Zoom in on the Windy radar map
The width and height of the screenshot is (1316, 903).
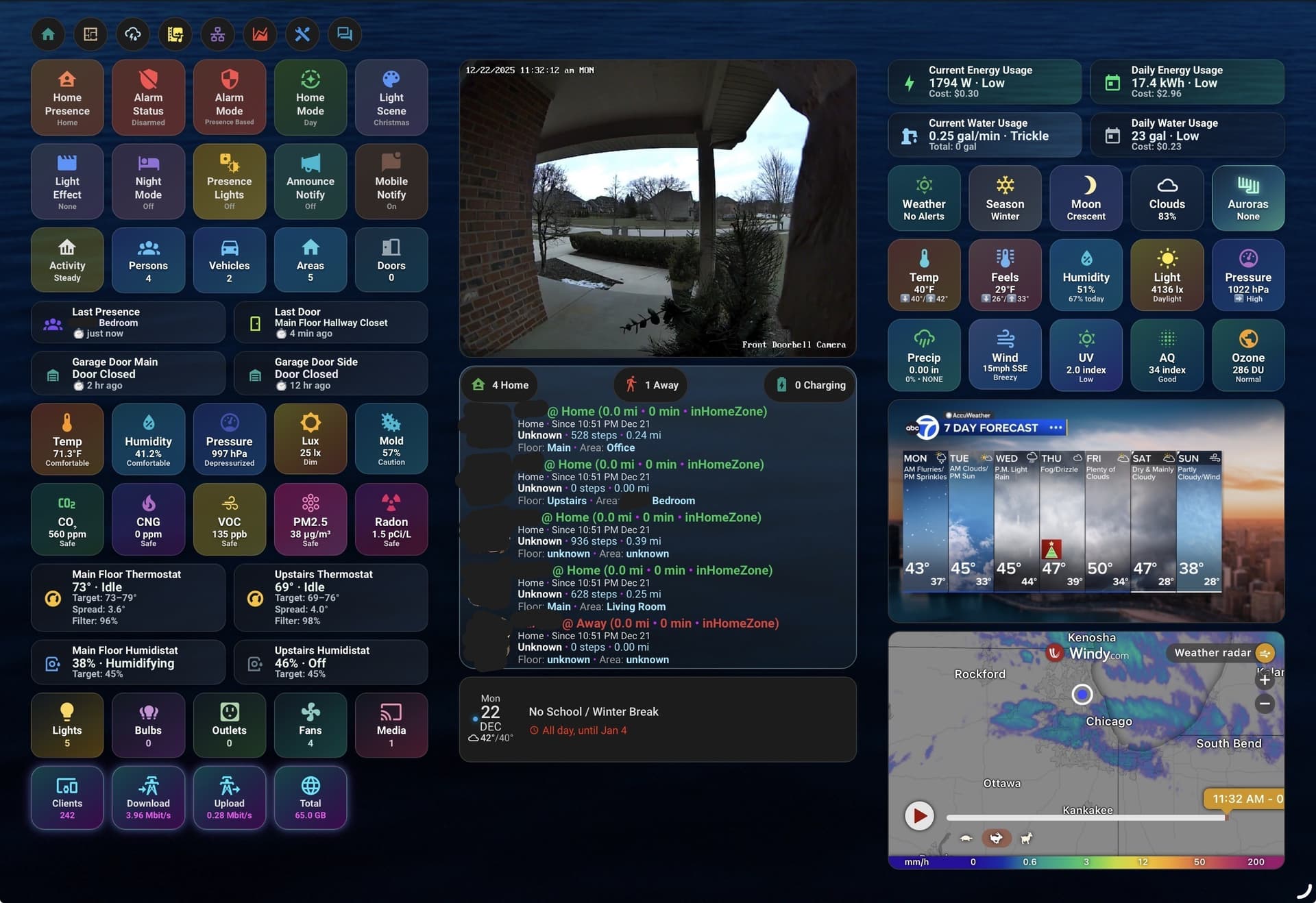pos(1265,680)
